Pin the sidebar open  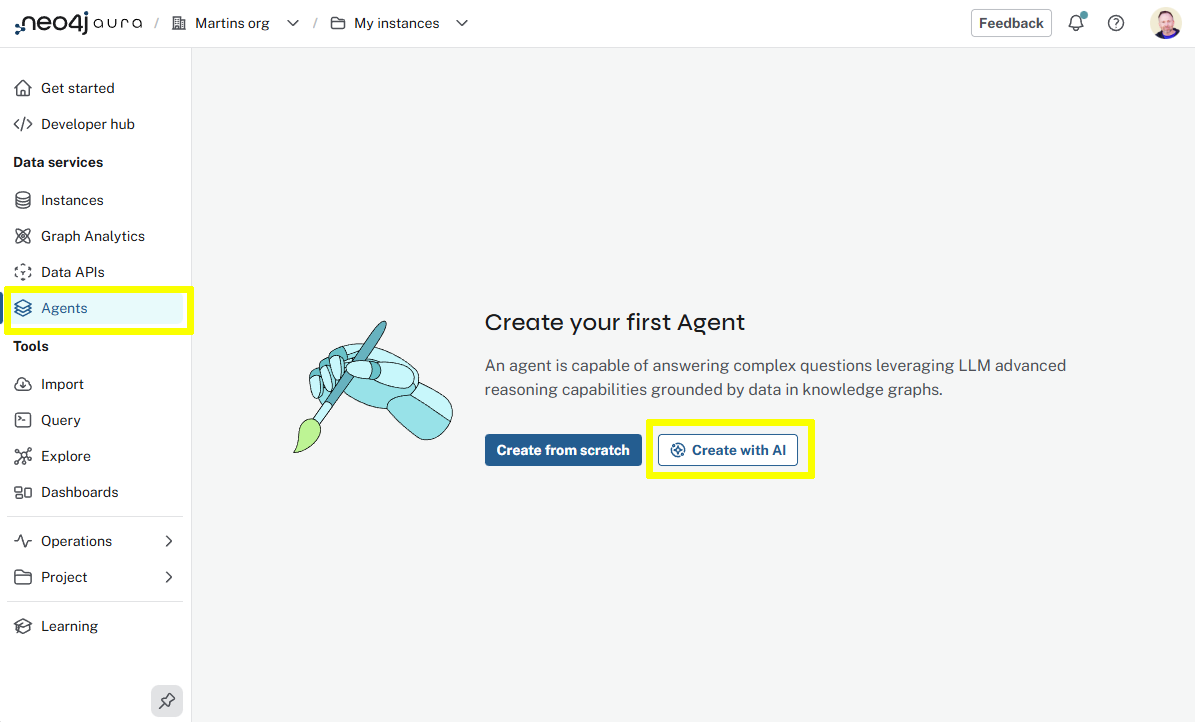(167, 701)
